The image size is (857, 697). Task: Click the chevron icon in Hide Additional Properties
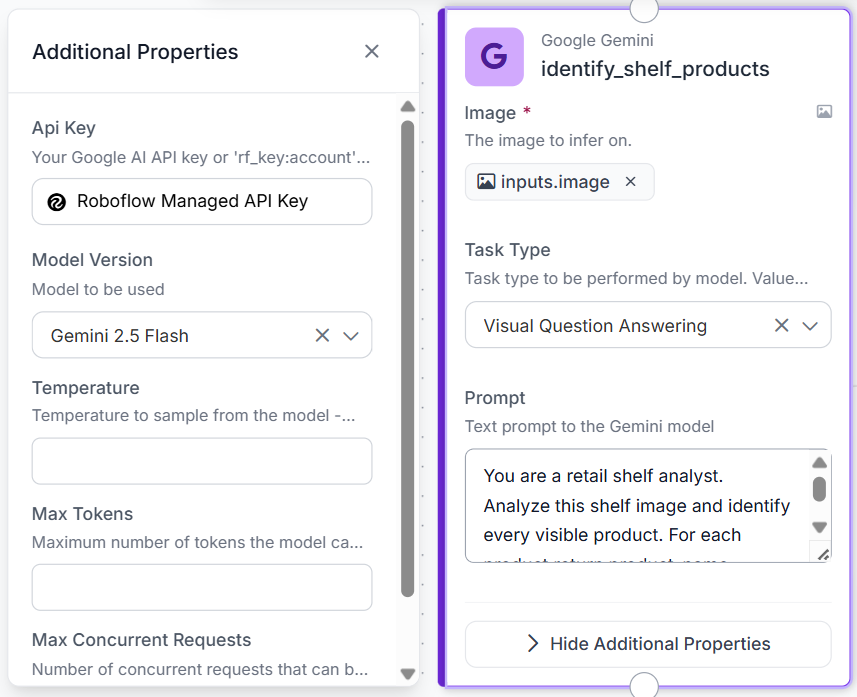pyautogui.click(x=533, y=643)
